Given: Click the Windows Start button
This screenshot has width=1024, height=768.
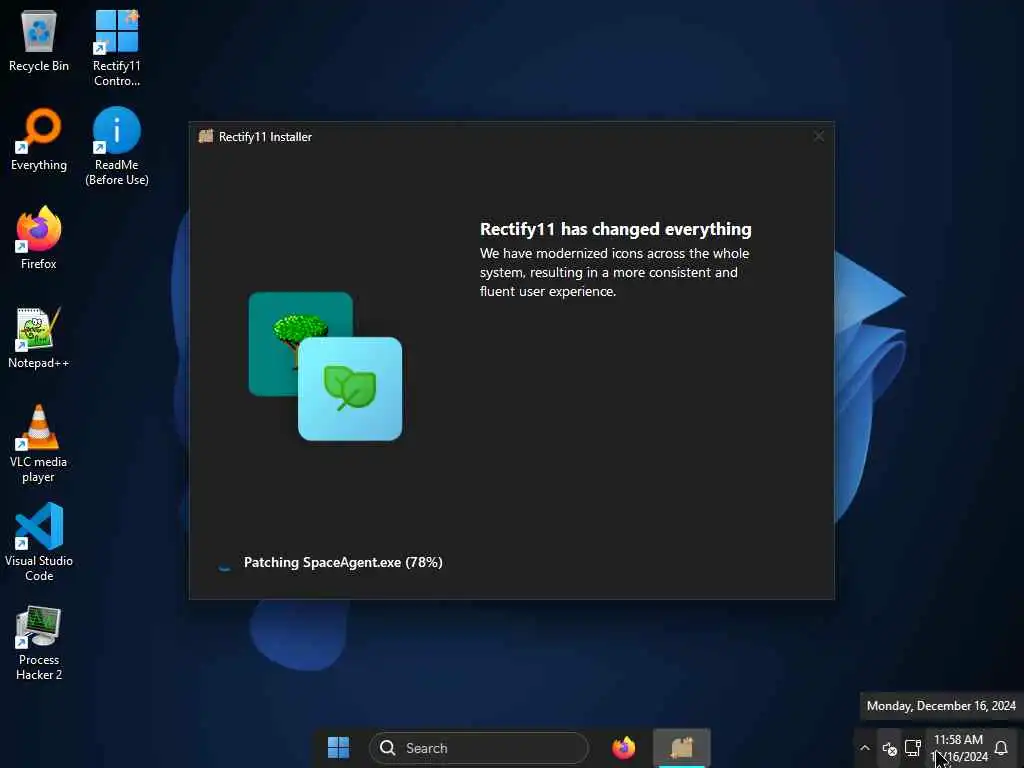Looking at the screenshot, I should (338, 748).
